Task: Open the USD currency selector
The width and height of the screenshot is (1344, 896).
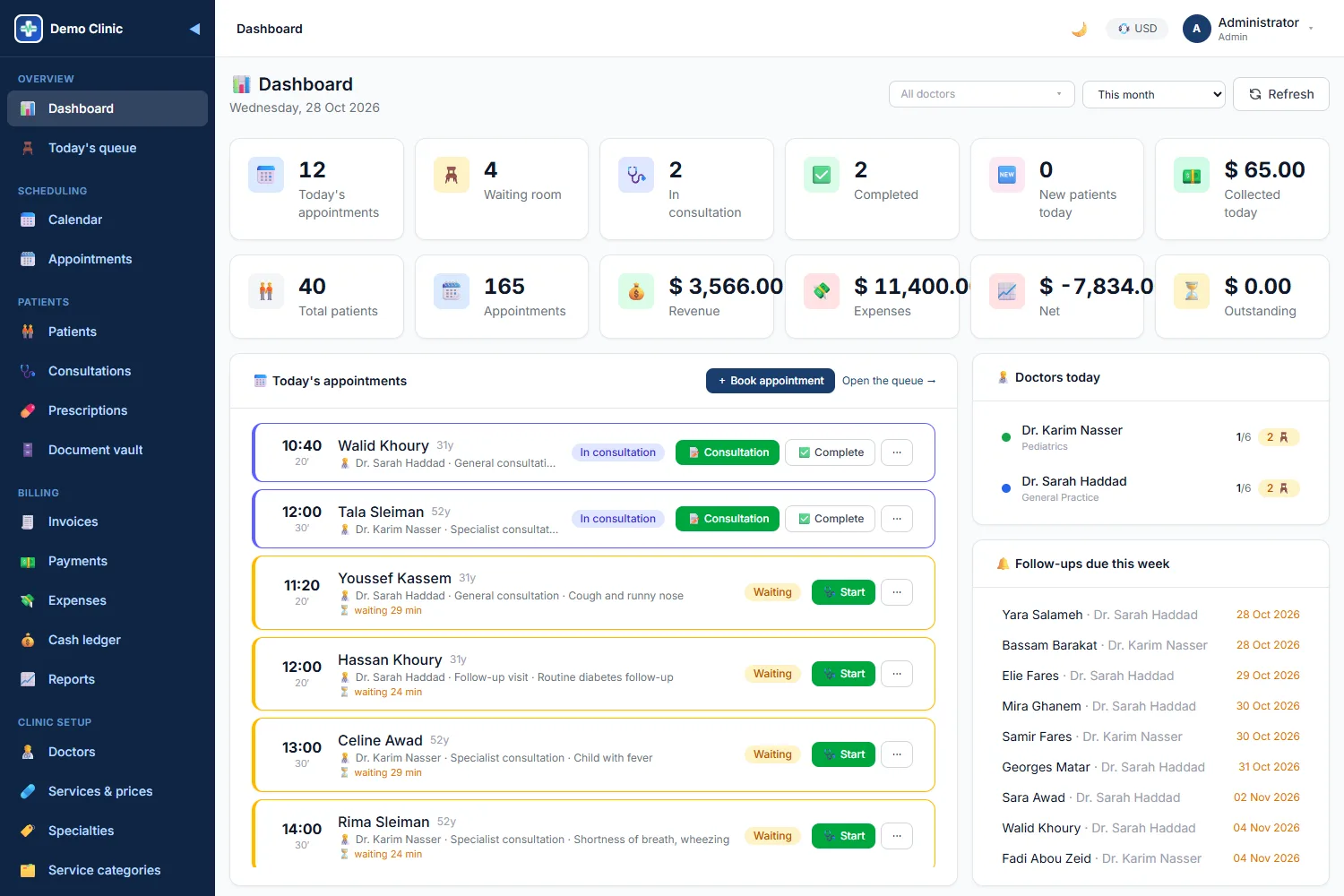Action: [x=1137, y=29]
